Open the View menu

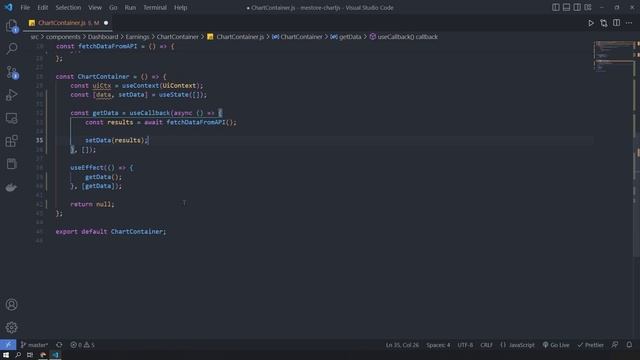pyautogui.click(x=95, y=7)
